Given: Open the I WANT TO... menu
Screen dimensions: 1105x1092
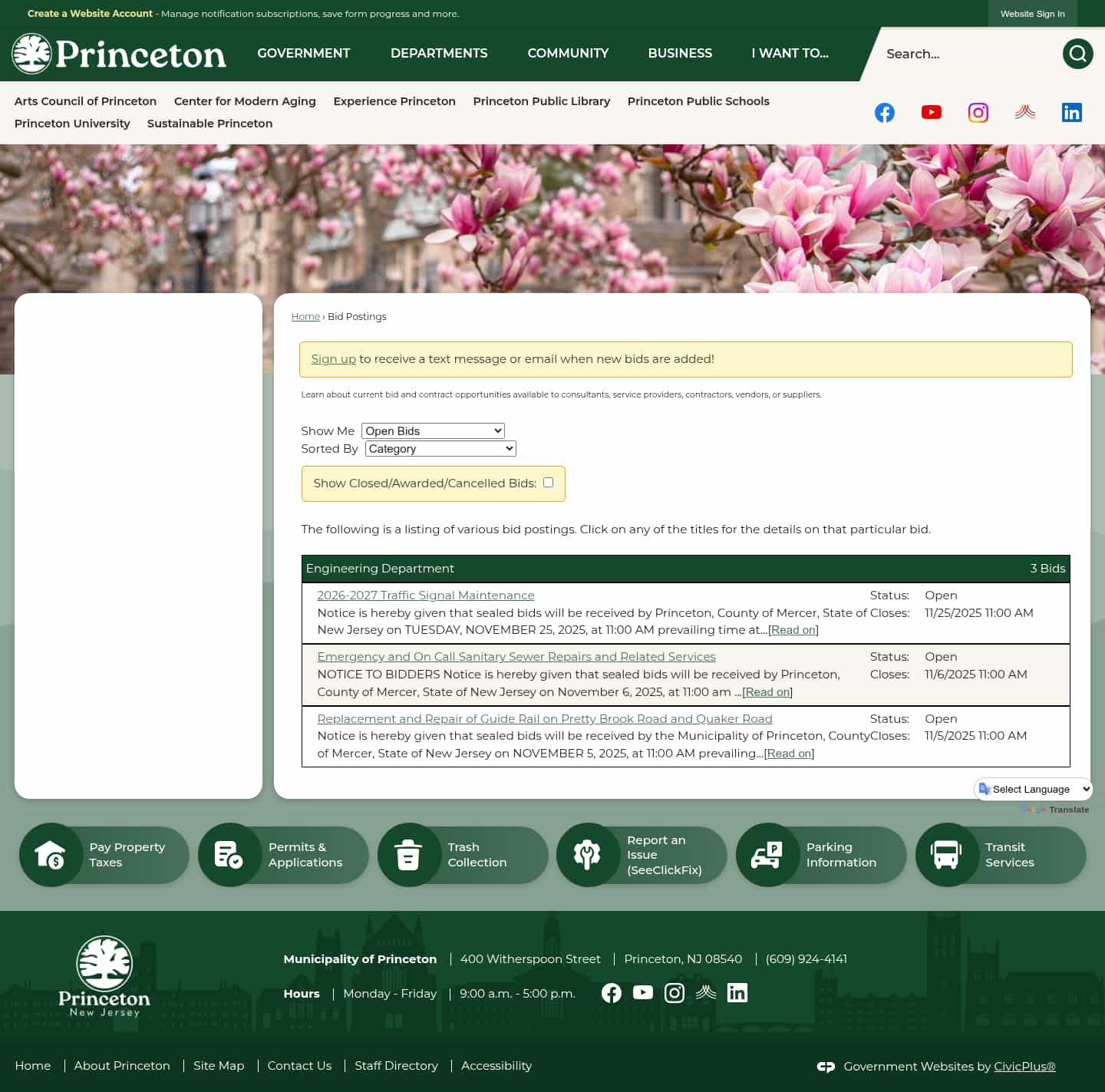Looking at the screenshot, I should tap(790, 53).
